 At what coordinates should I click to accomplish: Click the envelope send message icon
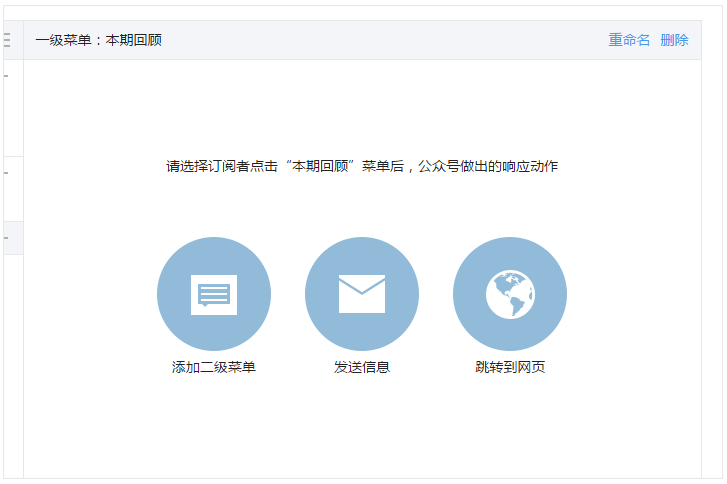click(x=361, y=294)
